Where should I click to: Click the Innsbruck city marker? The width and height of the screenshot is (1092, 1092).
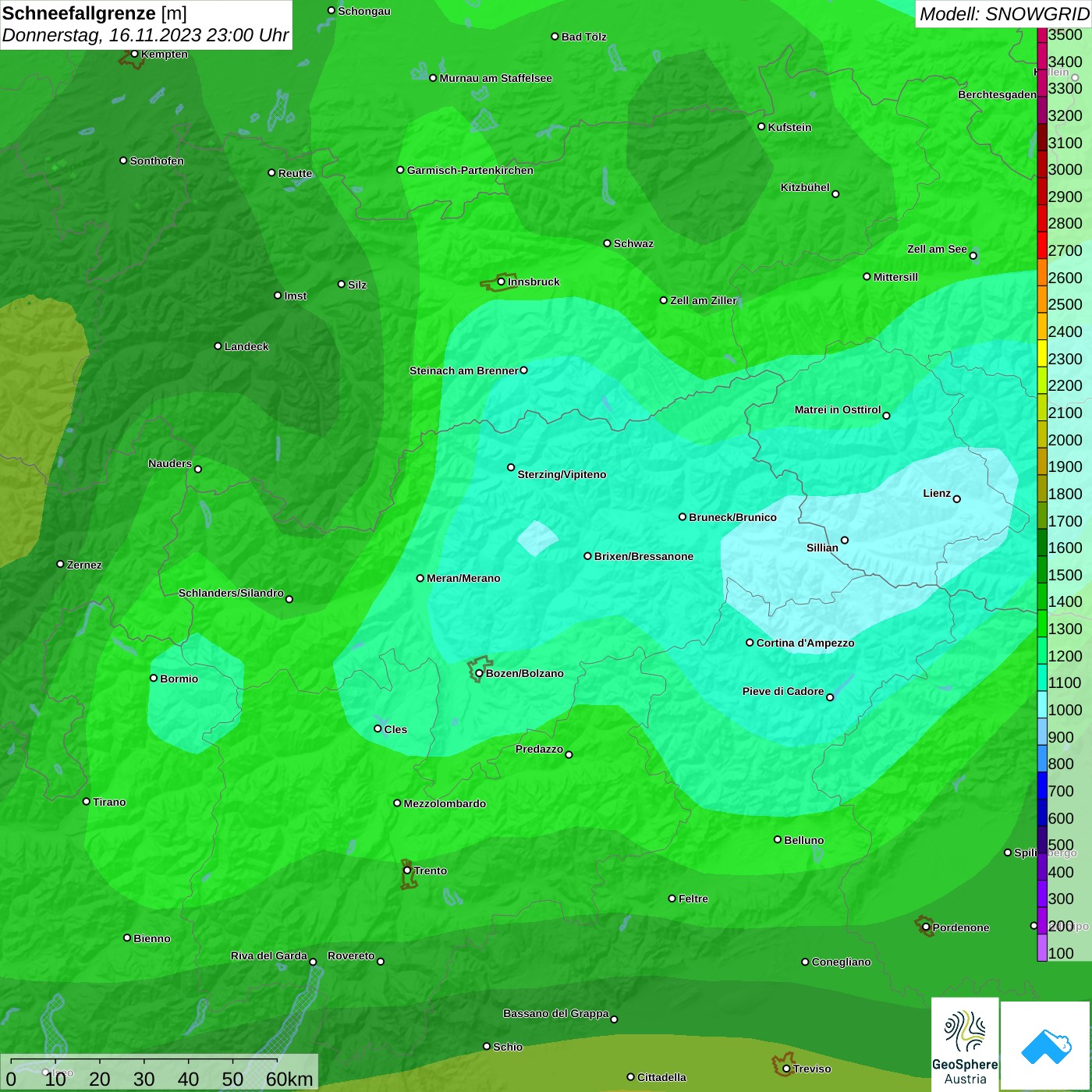pos(501,282)
